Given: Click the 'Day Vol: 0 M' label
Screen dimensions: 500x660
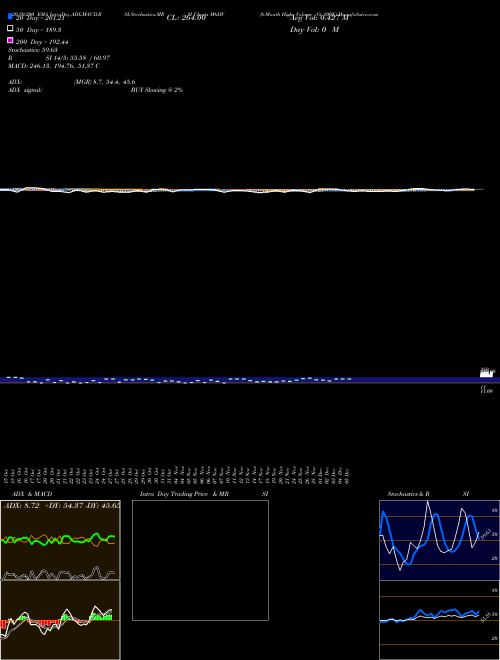Looking at the screenshot, I should [x=314, y=30].
